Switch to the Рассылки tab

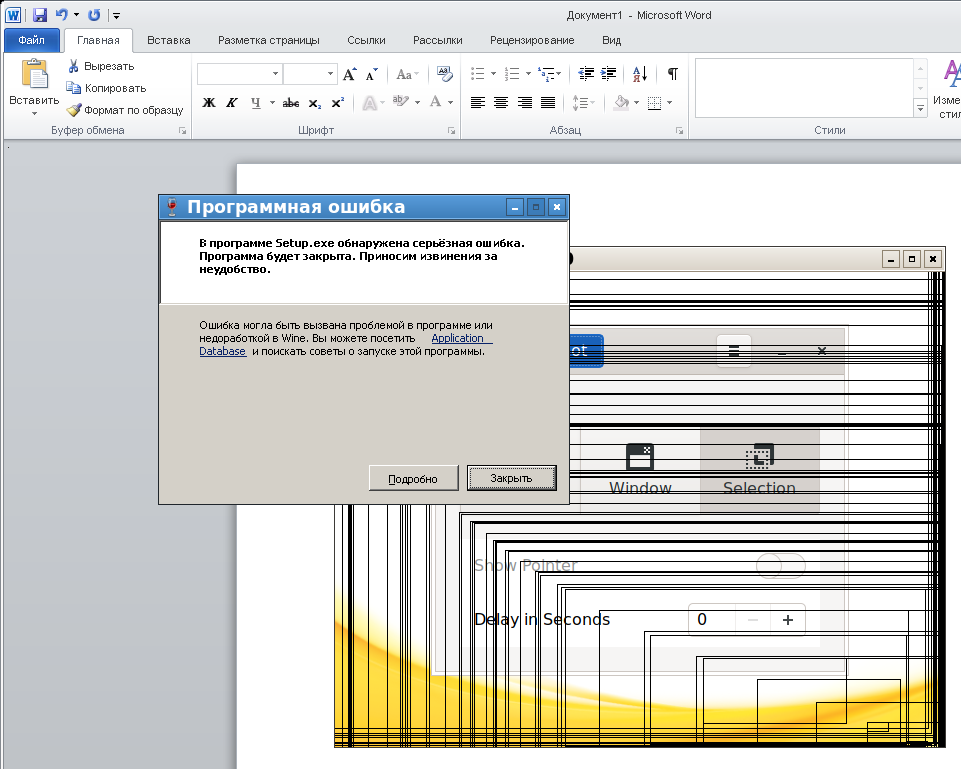pos(438,40)
